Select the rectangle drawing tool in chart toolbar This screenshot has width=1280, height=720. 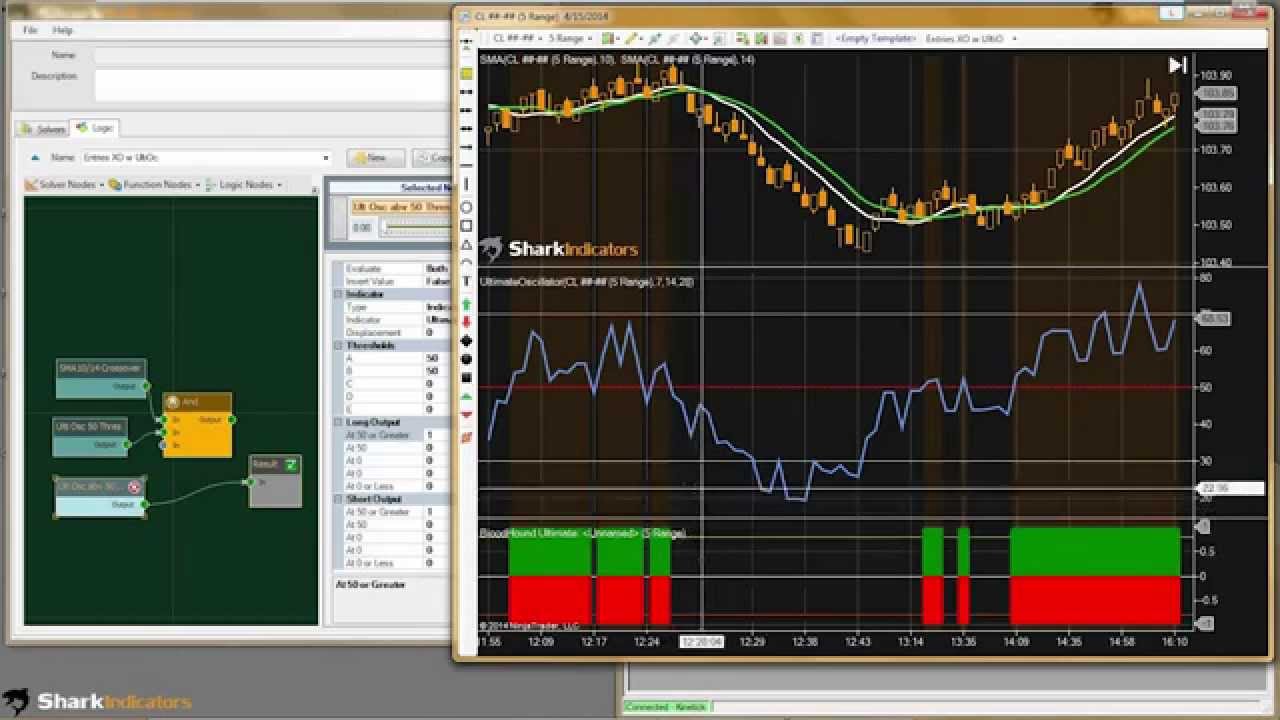coord(466,226)
